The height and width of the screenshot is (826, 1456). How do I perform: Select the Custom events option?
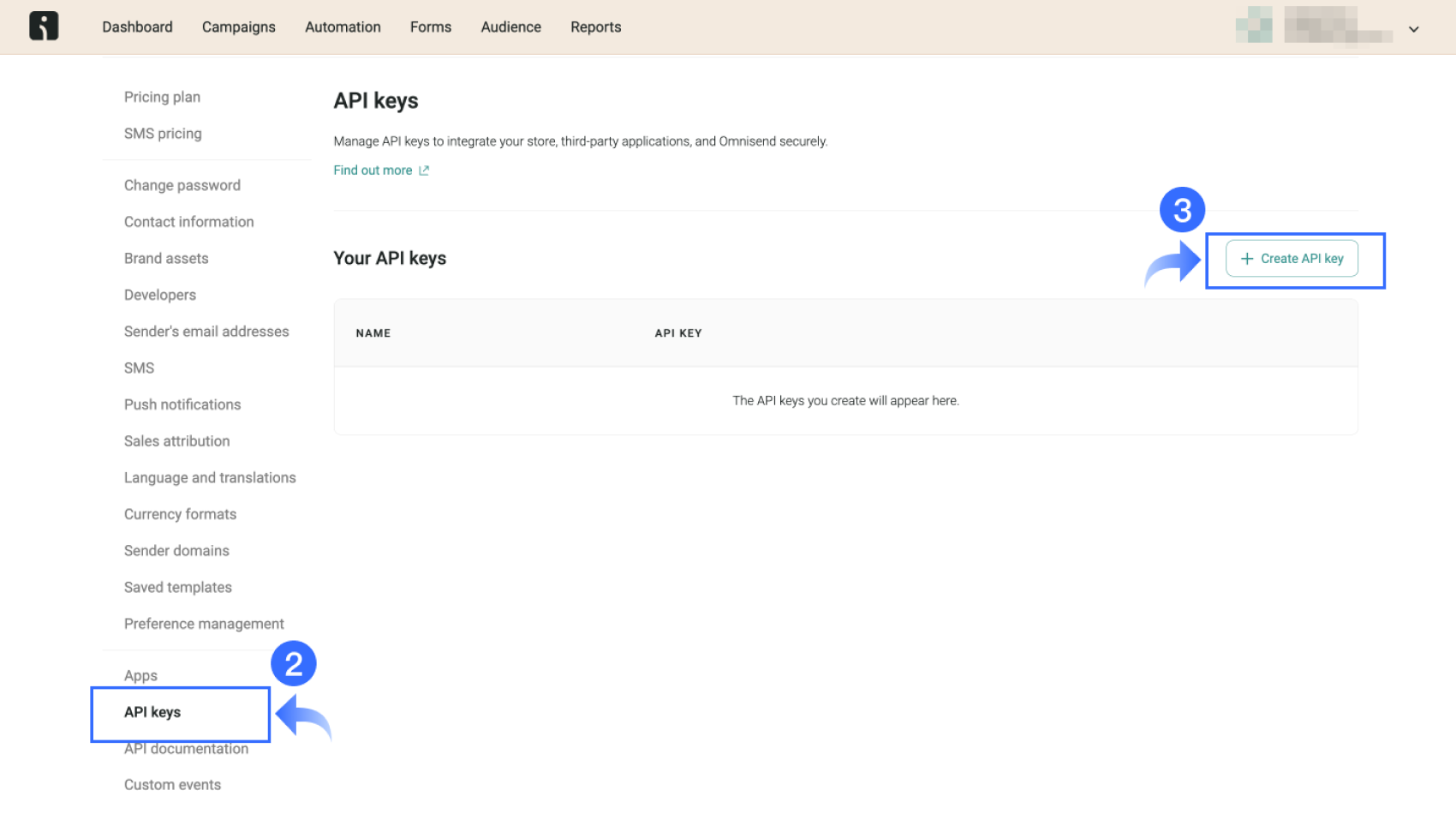click(x=172, y=784)
